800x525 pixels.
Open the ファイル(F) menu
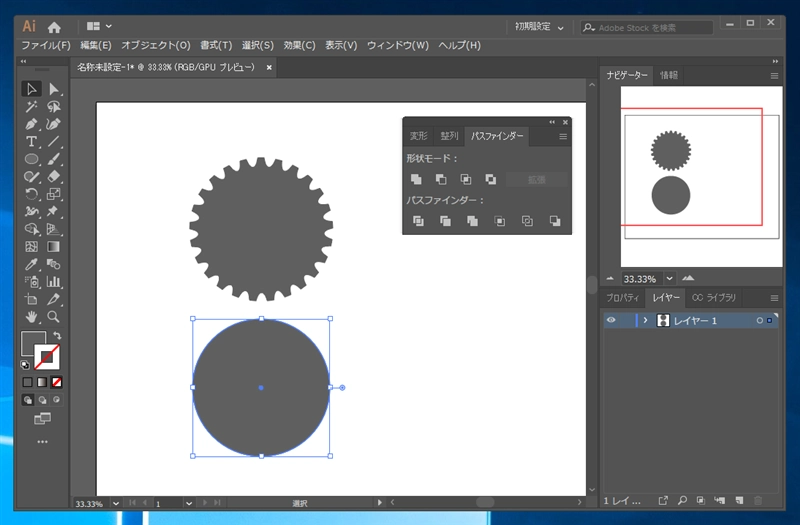pos(46,45)
